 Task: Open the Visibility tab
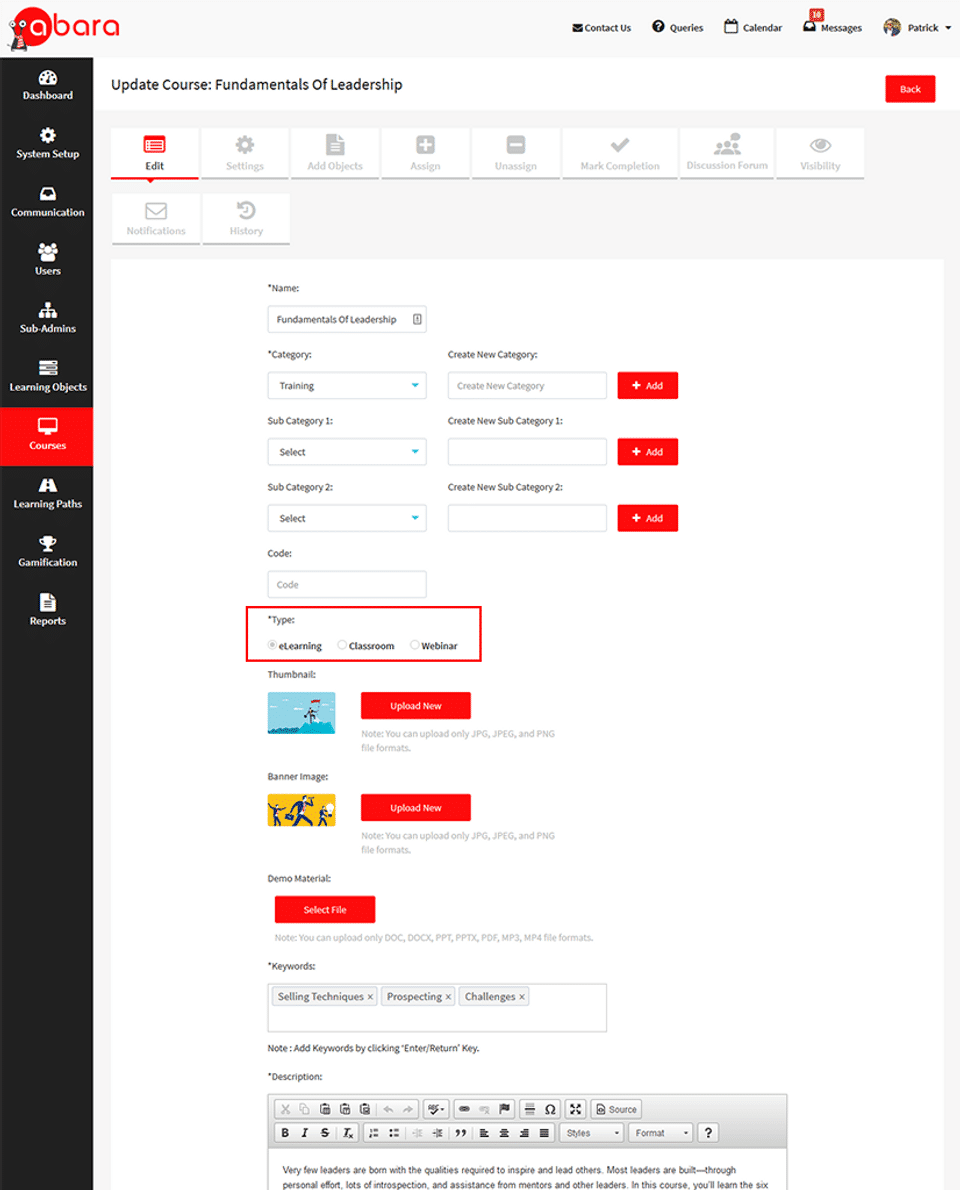click(x=820, y=153)
